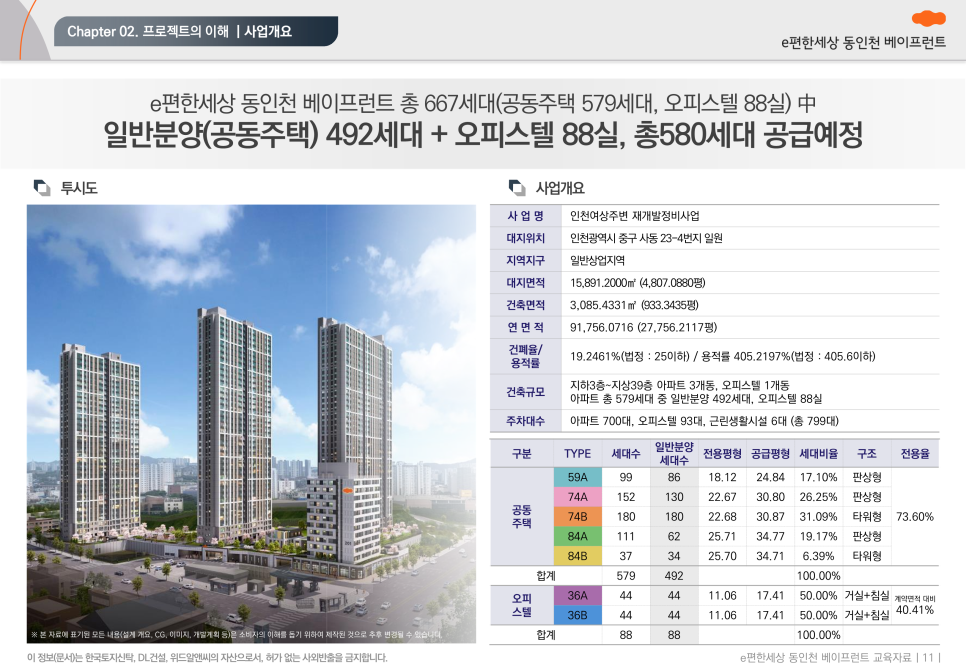Image resolution: width=966 pixels, height=669 pixels.
Task: Click the 91,756.0716 total floor area value
Action: tap(643, 326)
